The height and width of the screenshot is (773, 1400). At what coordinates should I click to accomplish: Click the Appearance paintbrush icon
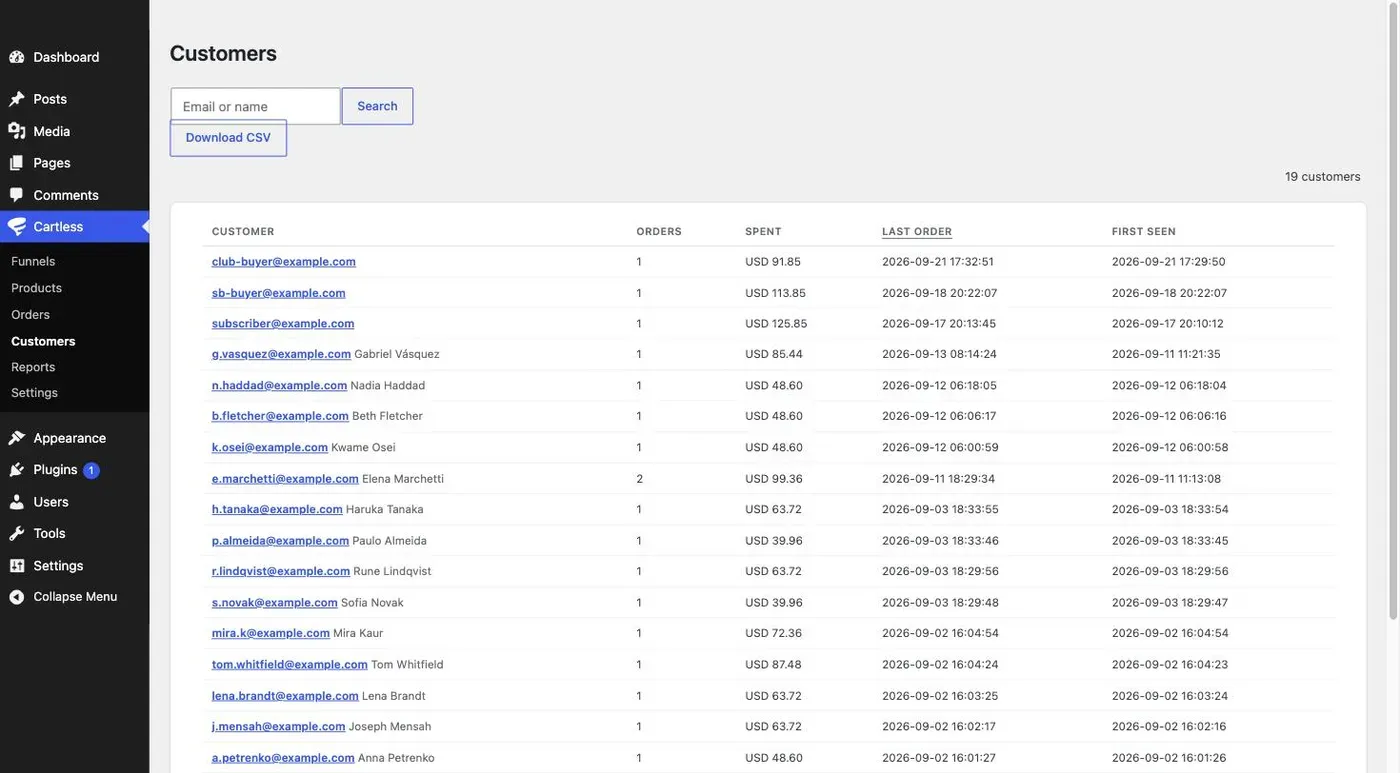17,438
